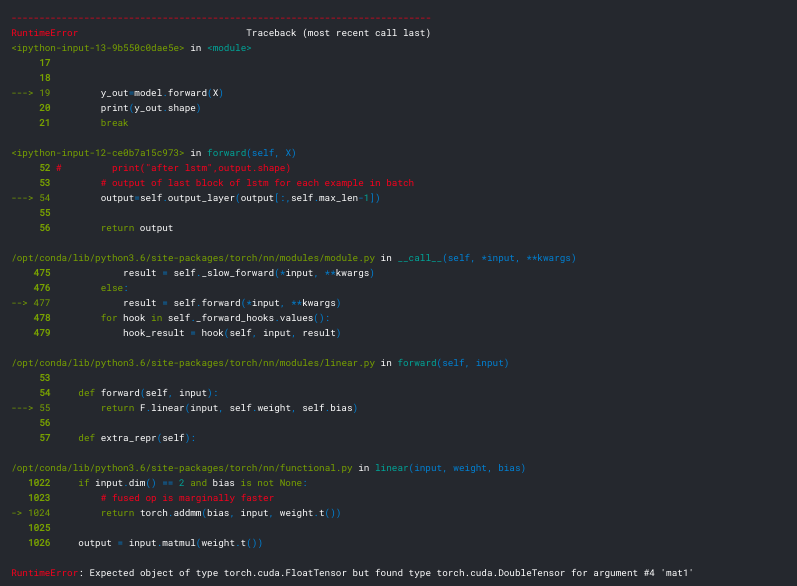Click the 'return F.linear' code line
This screenshot has height=586, width=797.
(228, 408)
